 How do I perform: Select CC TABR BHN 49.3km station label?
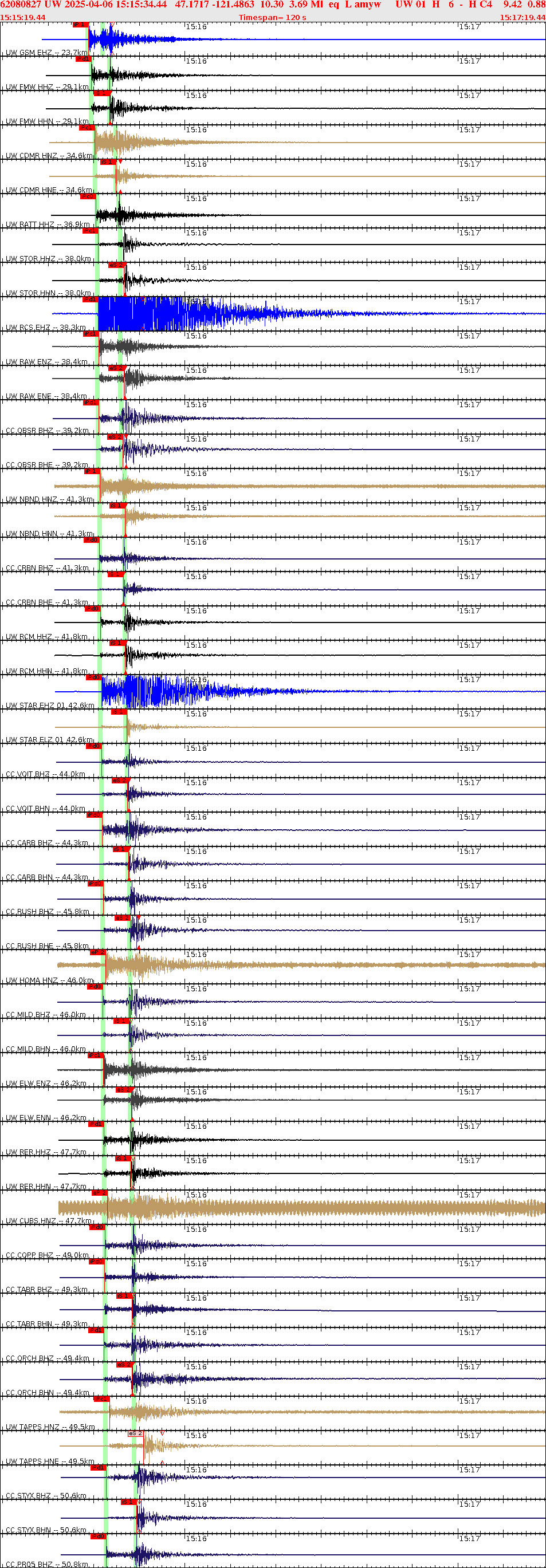(47, 1324)
